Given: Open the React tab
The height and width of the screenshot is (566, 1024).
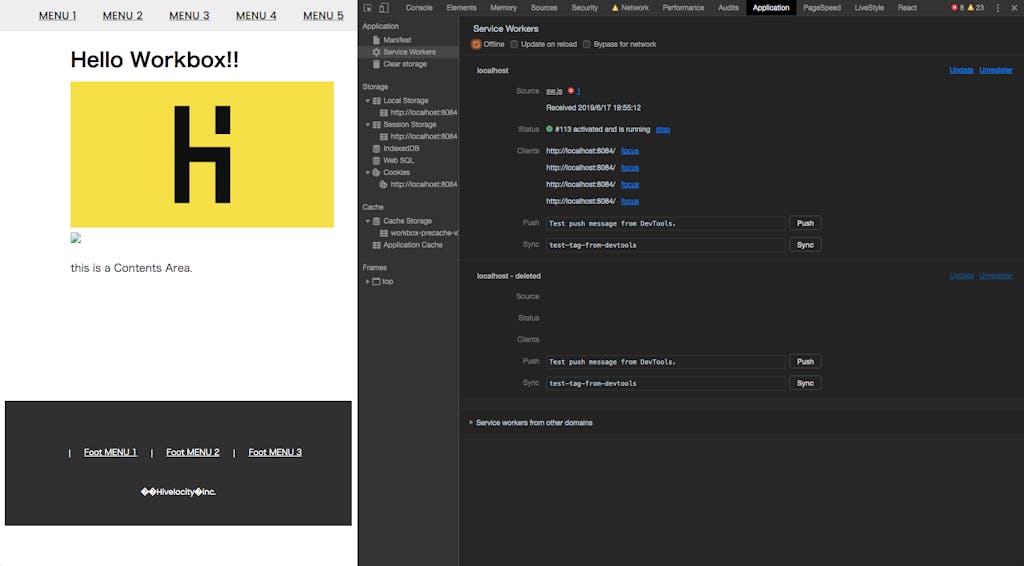Looking at the screenshot, I should coord(907,8).
